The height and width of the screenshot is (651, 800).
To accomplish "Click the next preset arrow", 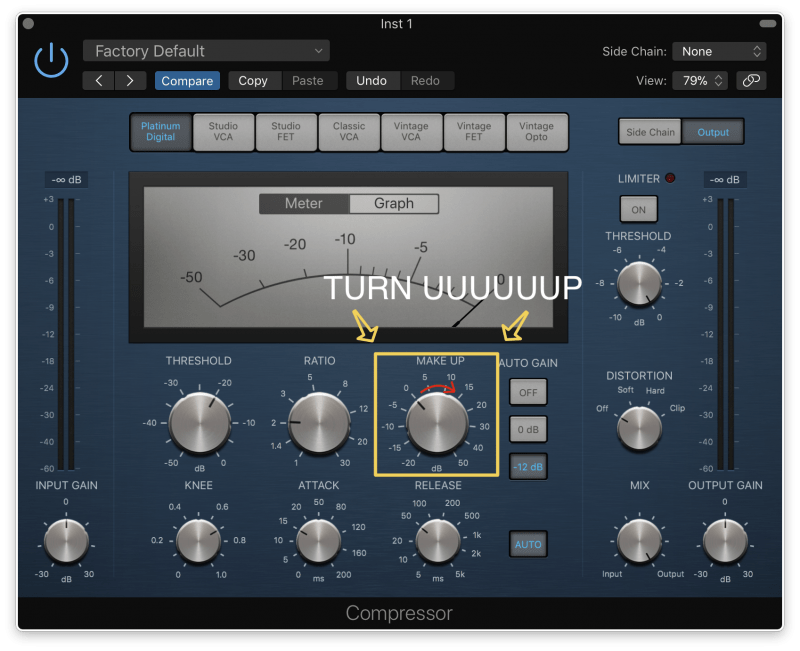I will 131,81.
